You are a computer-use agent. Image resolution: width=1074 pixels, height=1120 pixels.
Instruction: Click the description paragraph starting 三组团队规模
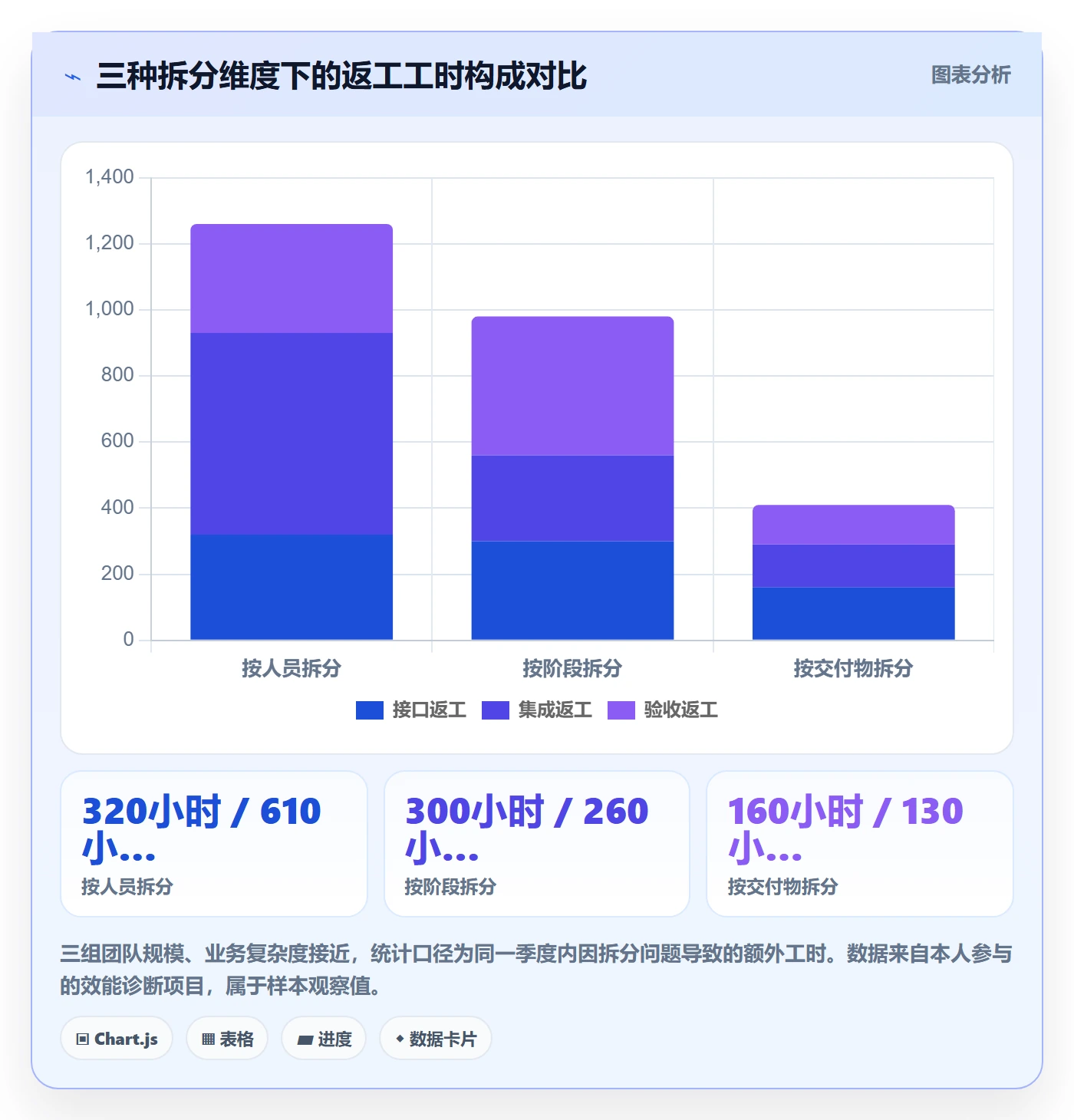536,970
